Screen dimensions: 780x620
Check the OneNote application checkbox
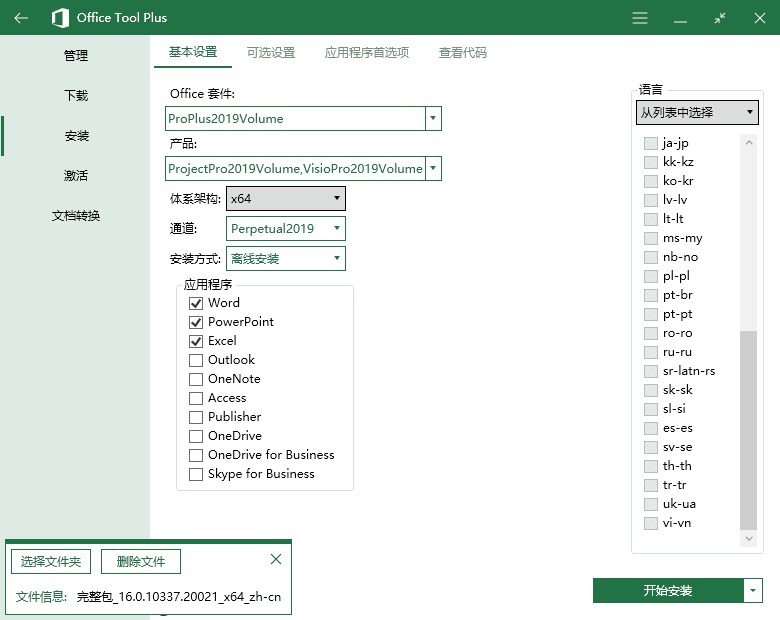point(196,379)
